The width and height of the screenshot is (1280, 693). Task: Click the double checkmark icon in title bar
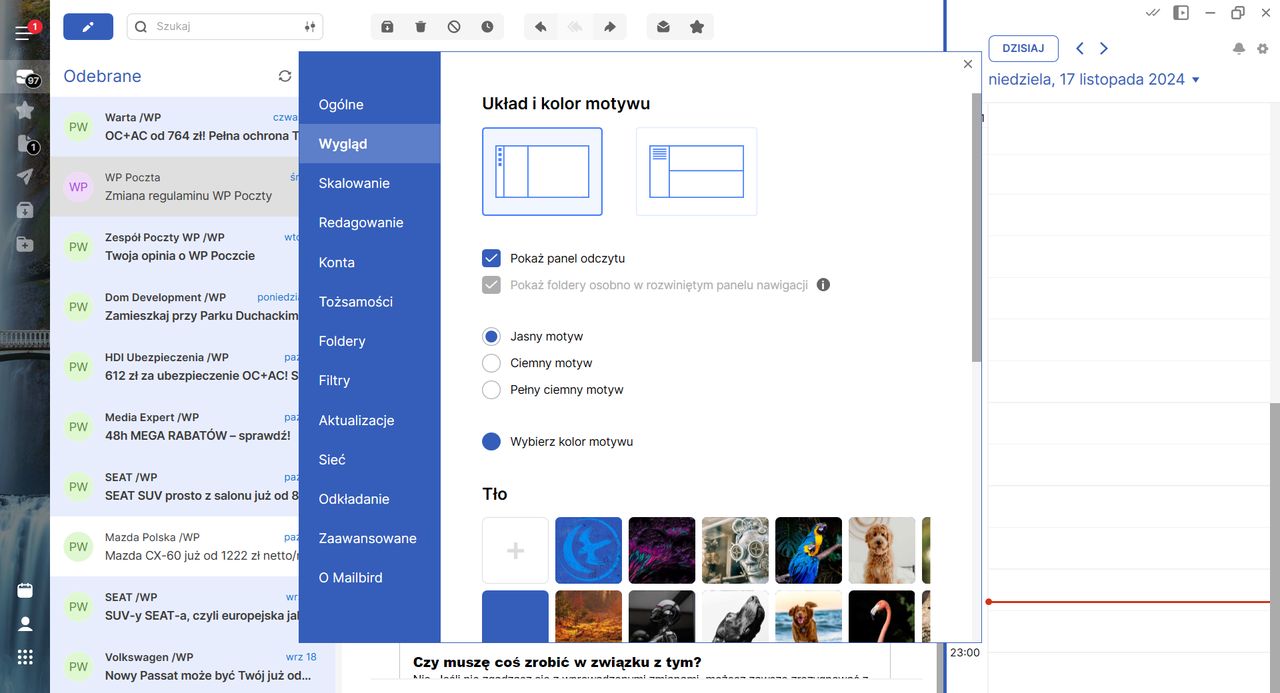point(1153,13)
